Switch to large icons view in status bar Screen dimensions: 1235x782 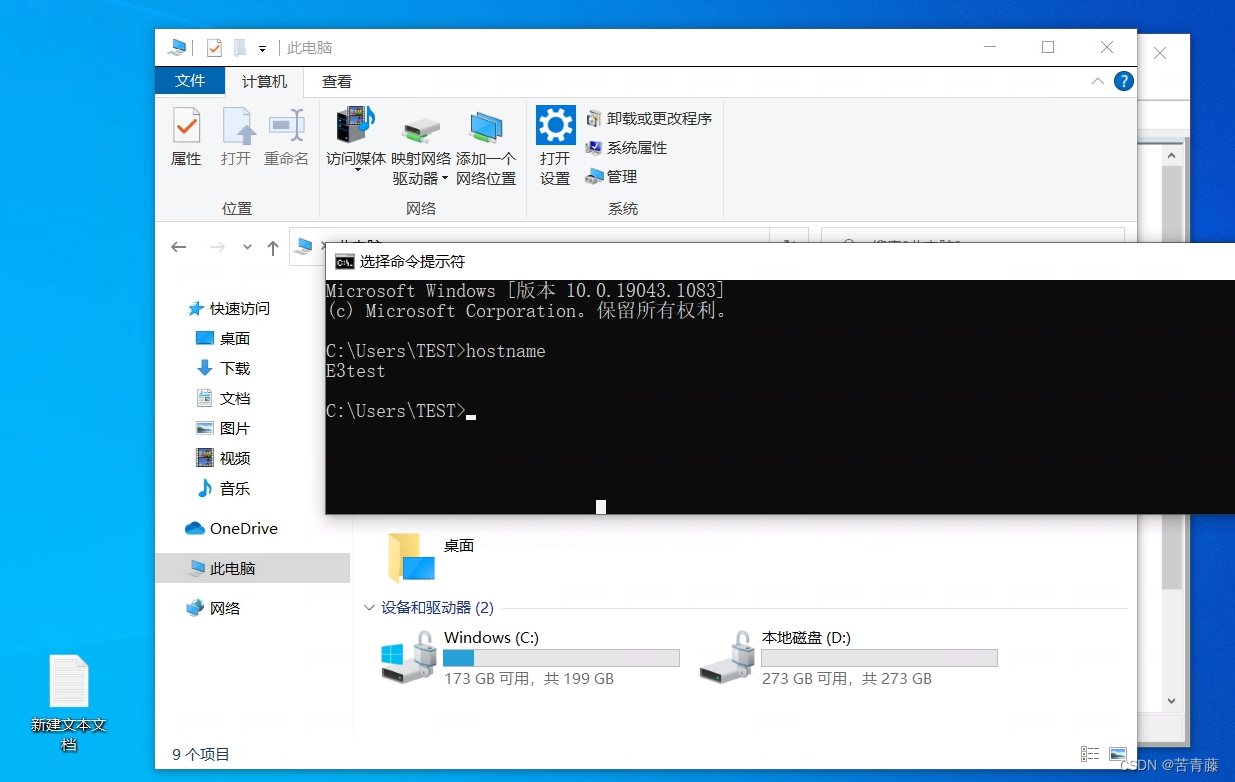pos(1118,754)
